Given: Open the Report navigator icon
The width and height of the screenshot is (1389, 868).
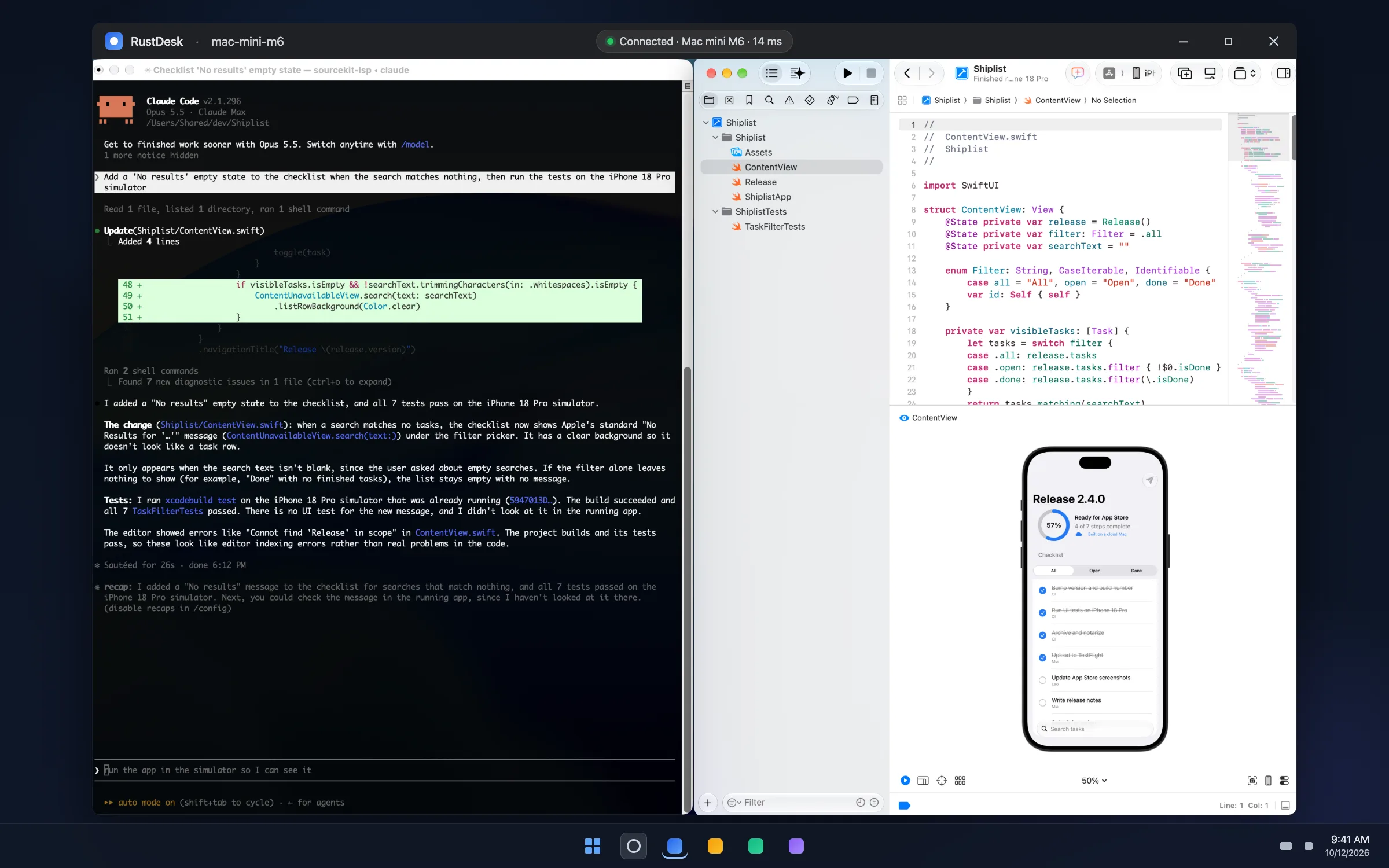Looking at the screenshot, I should pyautogui.click(x=874, y=100).
